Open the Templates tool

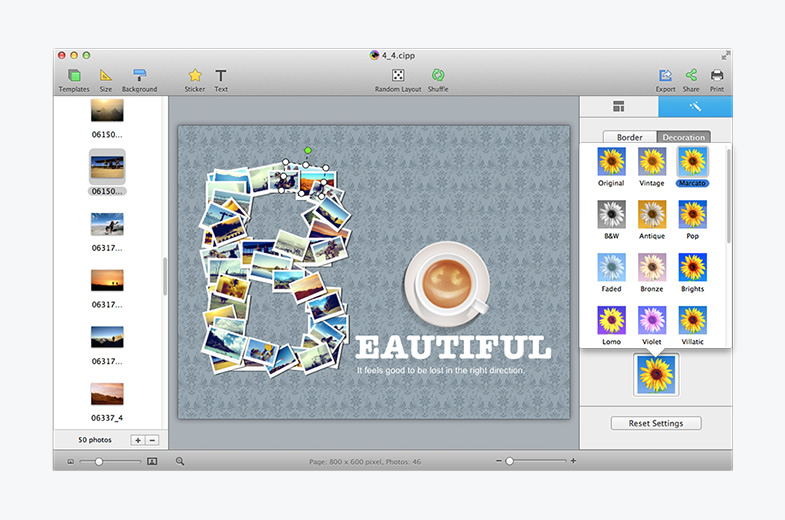pyautogui.click(x=74, y=76)
